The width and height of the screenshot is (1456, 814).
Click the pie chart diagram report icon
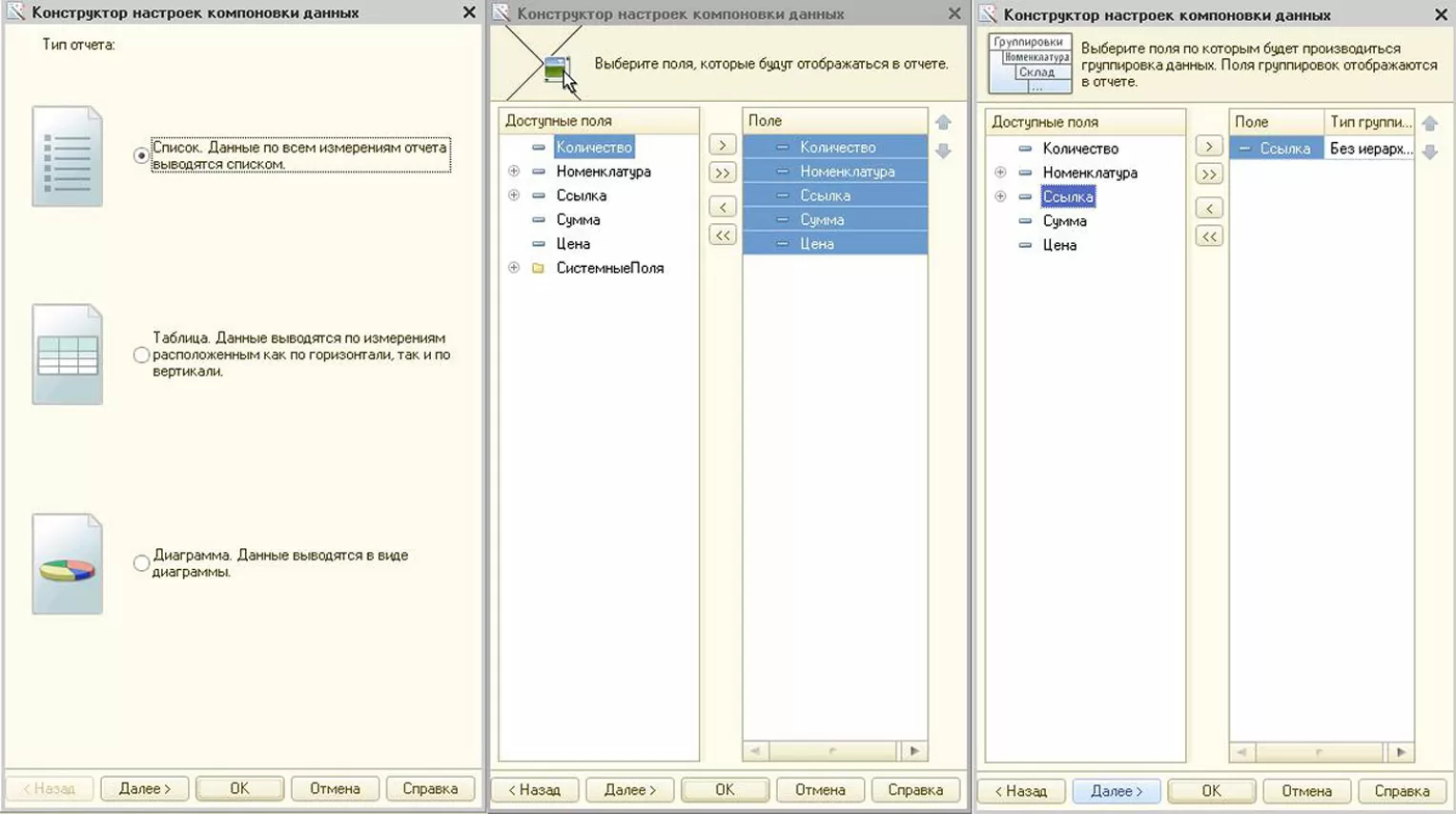tap(67, 564)
